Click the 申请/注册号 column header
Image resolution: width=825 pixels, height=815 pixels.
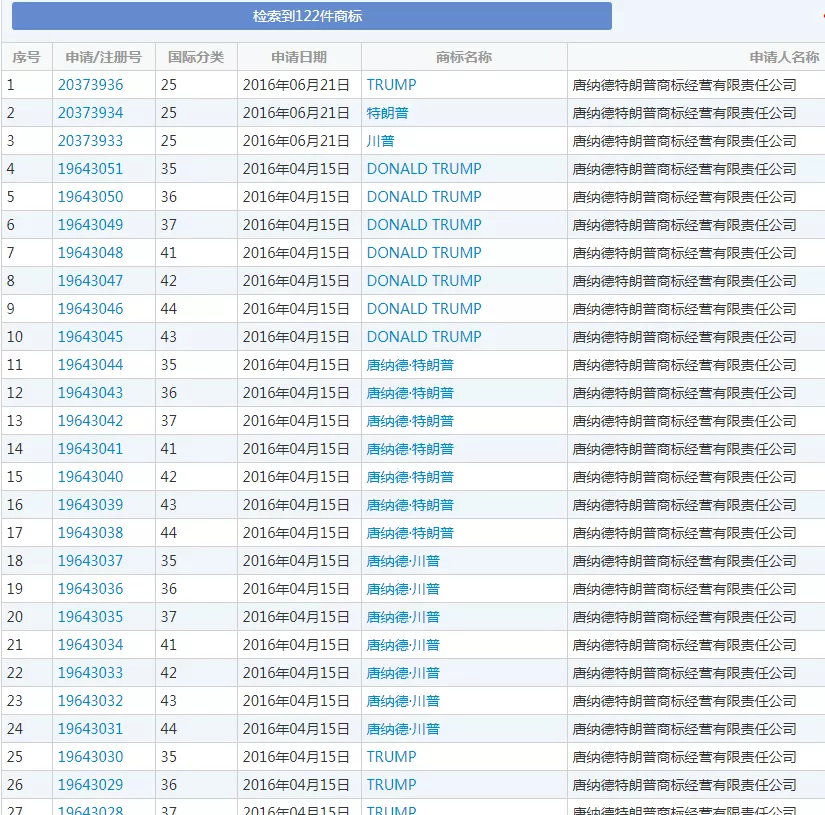(x=103, y=57)
